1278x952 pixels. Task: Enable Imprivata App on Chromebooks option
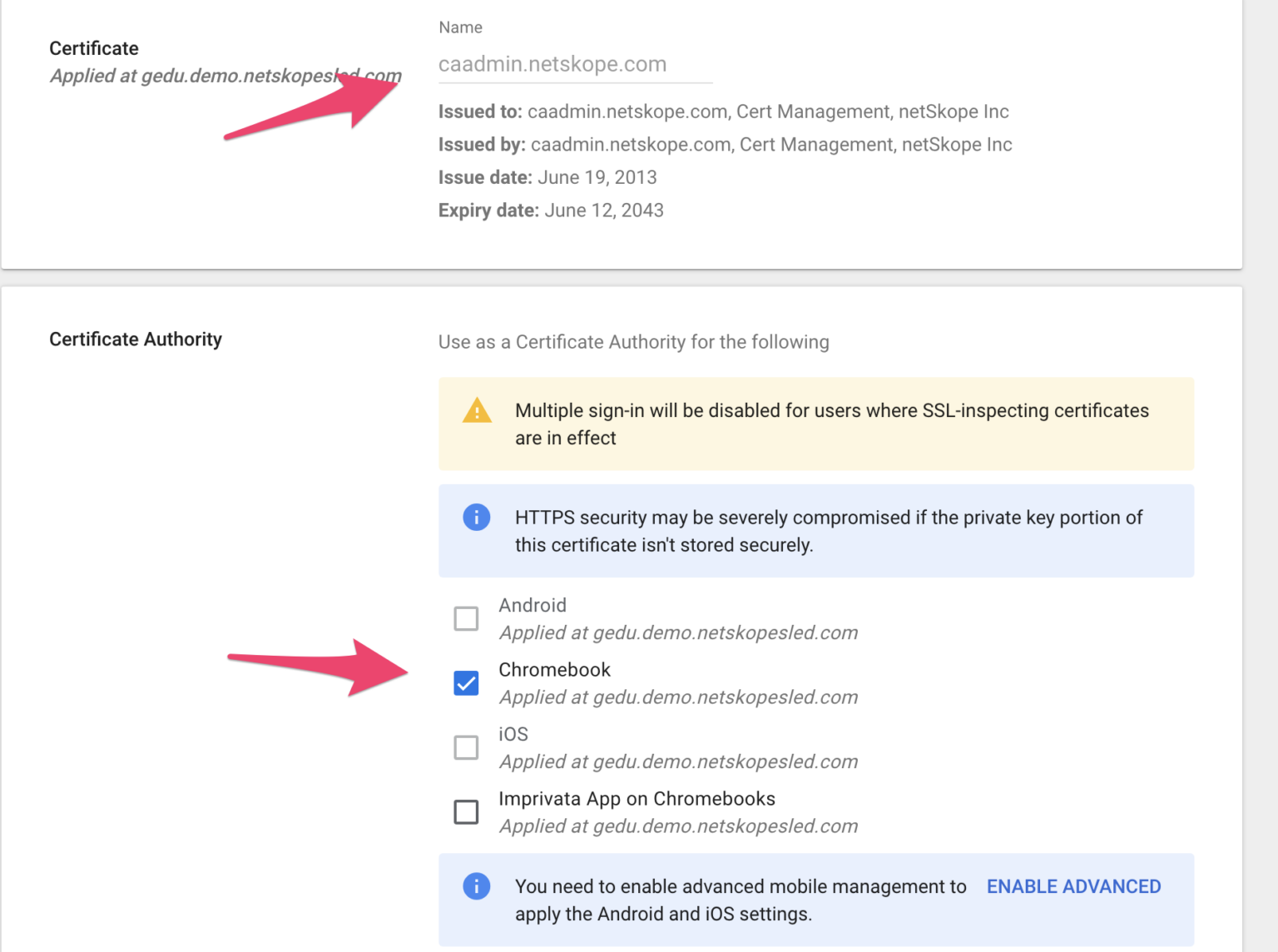click(467, 811)
